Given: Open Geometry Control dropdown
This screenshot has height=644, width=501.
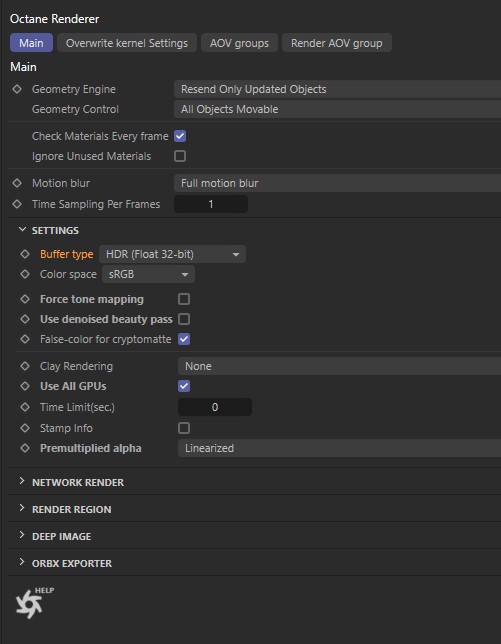Looking at the screenshot, I should (x=338, y=109).
